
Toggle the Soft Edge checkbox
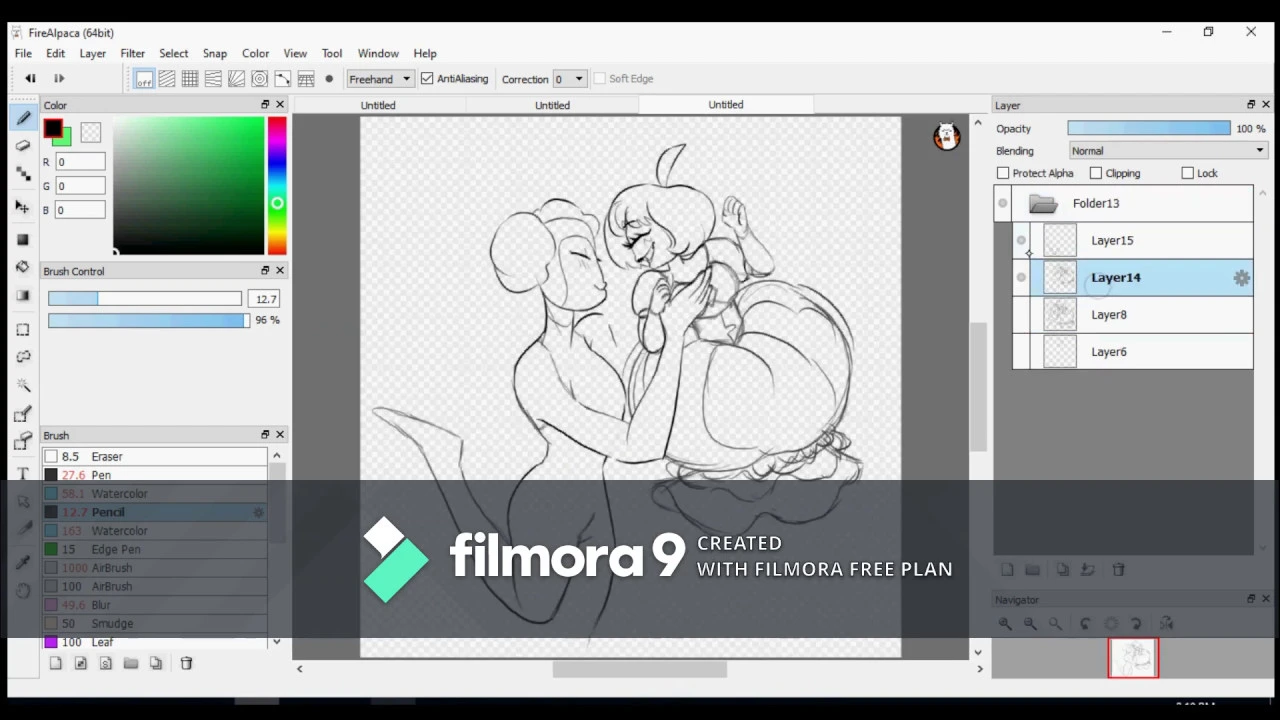tap(600, 79)
